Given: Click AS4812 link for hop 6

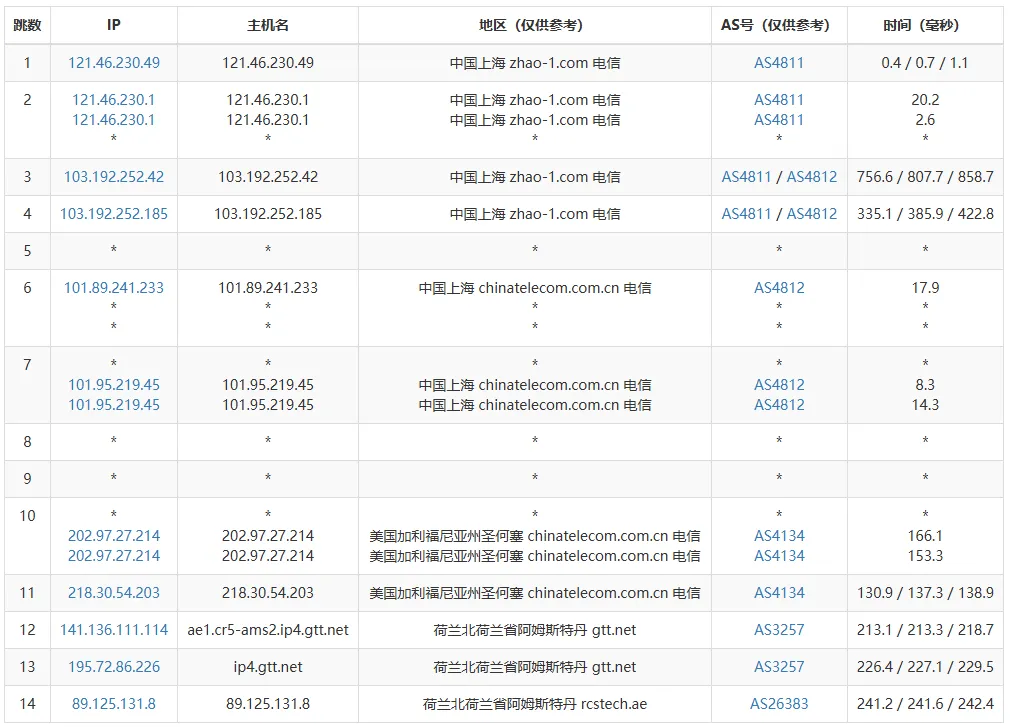Looking at the screenshot, I should [778, 287].
